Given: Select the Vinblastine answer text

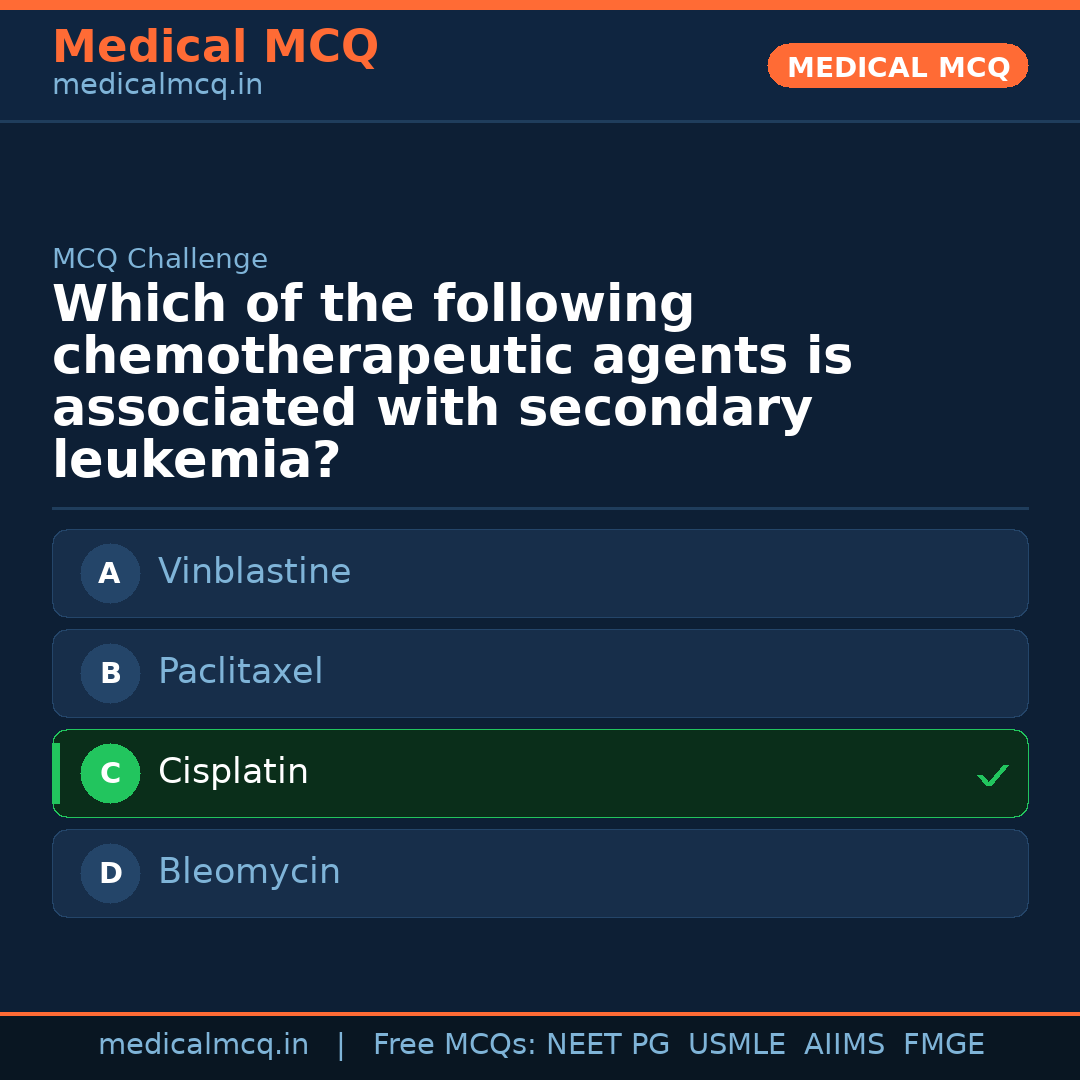Looking at the screenshot, I should (254, 572).
